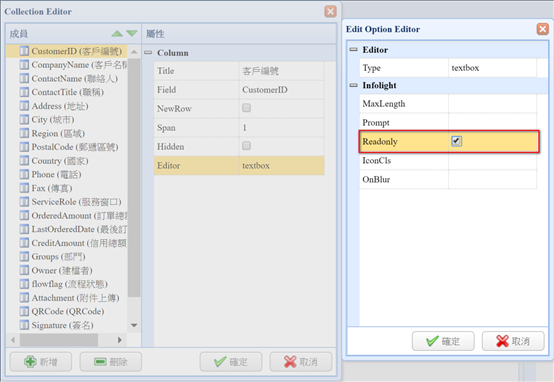Image resolution: width=554 pixels, height=382 pixels.
Task: Cancel Edit Option Editor with 取消 button
Action: [513, 341]
